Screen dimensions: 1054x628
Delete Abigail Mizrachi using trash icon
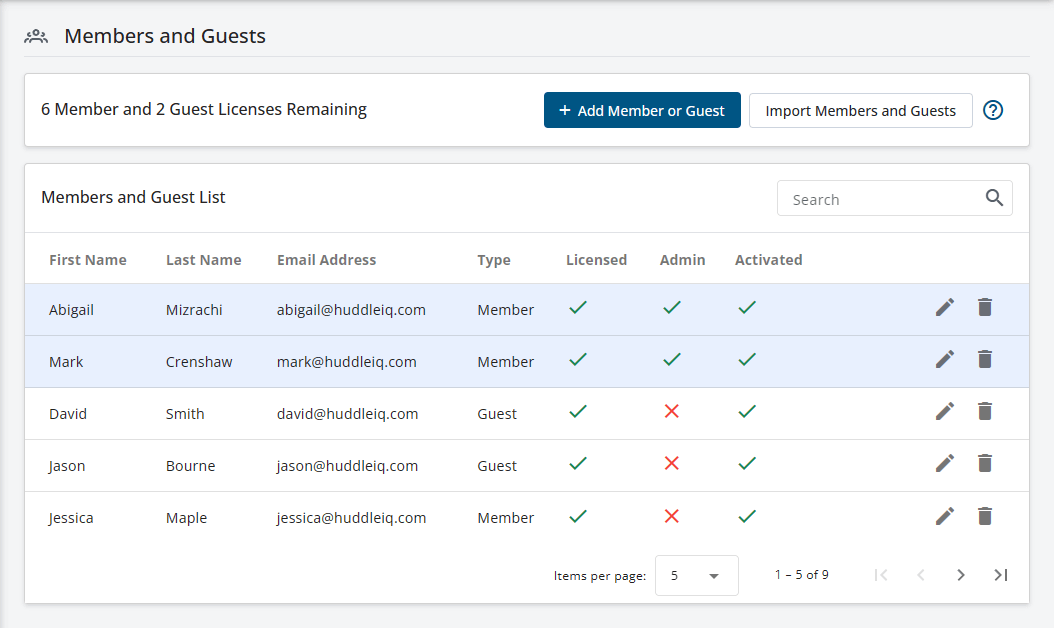pos(985,308)
